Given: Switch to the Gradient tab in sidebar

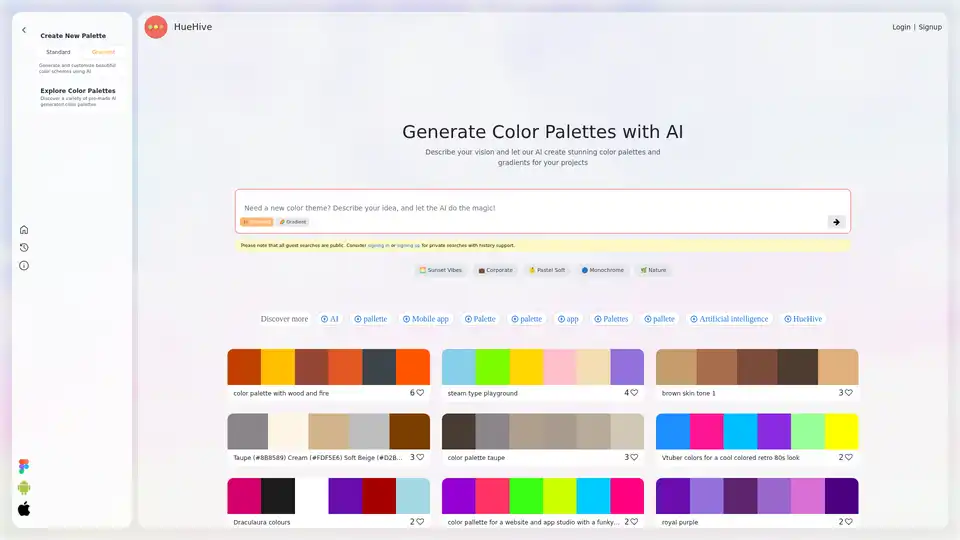Looking at the screenshot, I should [x=103, y=52].
